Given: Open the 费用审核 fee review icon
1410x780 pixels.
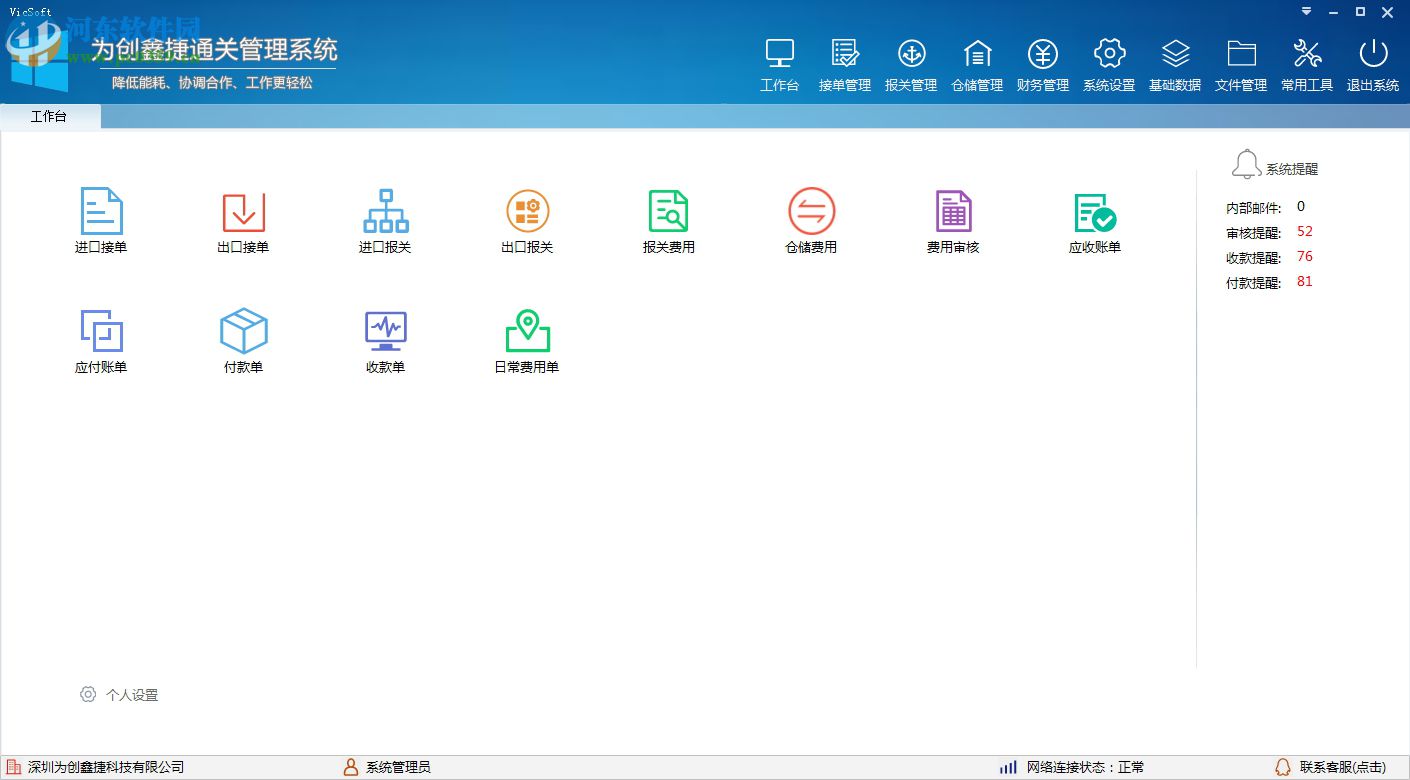Looking at the screenshot, I should tap(953, 211).
